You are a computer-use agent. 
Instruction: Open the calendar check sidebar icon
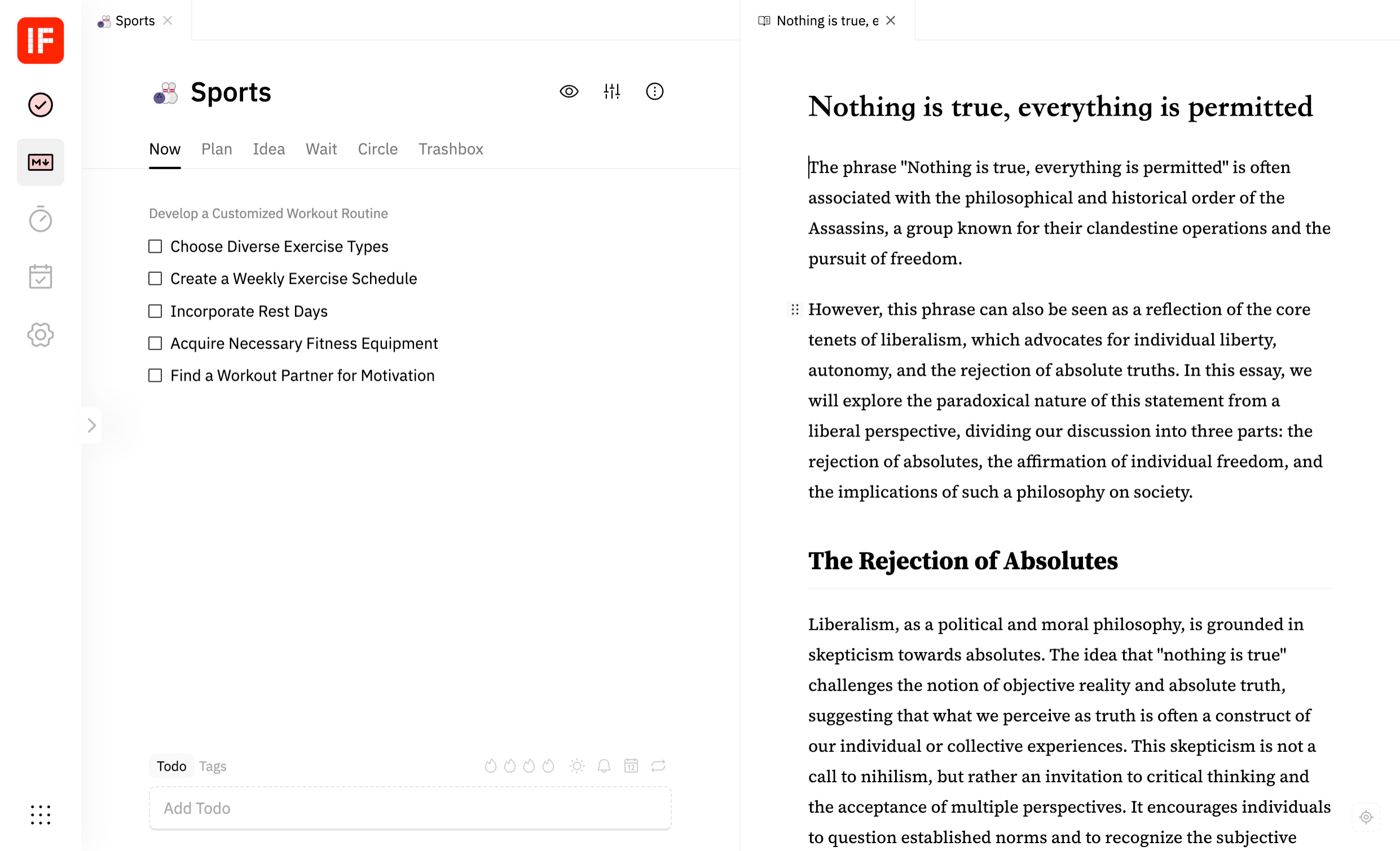[41, 277]
